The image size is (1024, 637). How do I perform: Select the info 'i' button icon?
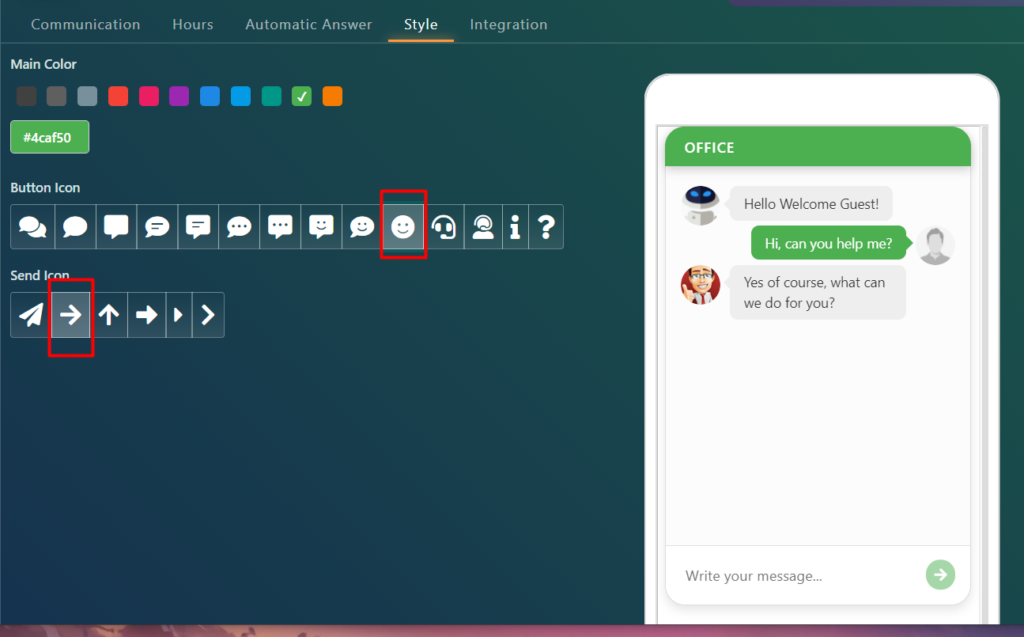(514, 227)
